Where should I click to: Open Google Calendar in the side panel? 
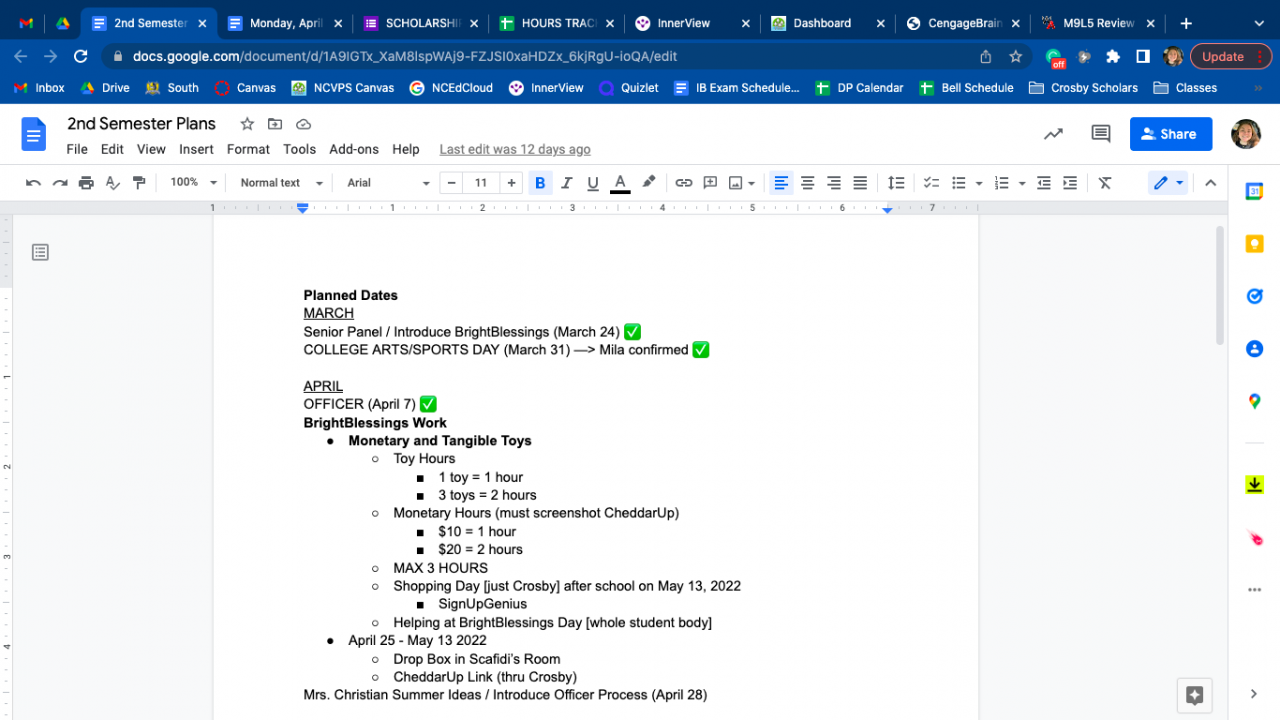coord(1254,192)
